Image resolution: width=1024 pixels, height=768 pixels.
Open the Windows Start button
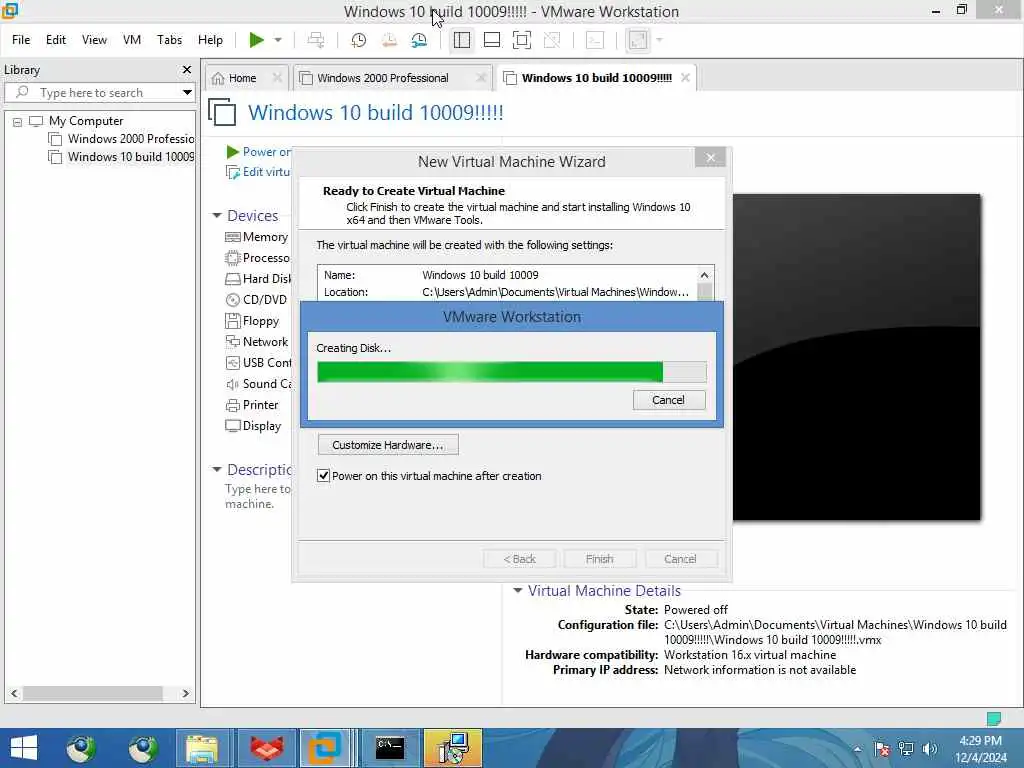pyautogui.click(x=24, y=748)
